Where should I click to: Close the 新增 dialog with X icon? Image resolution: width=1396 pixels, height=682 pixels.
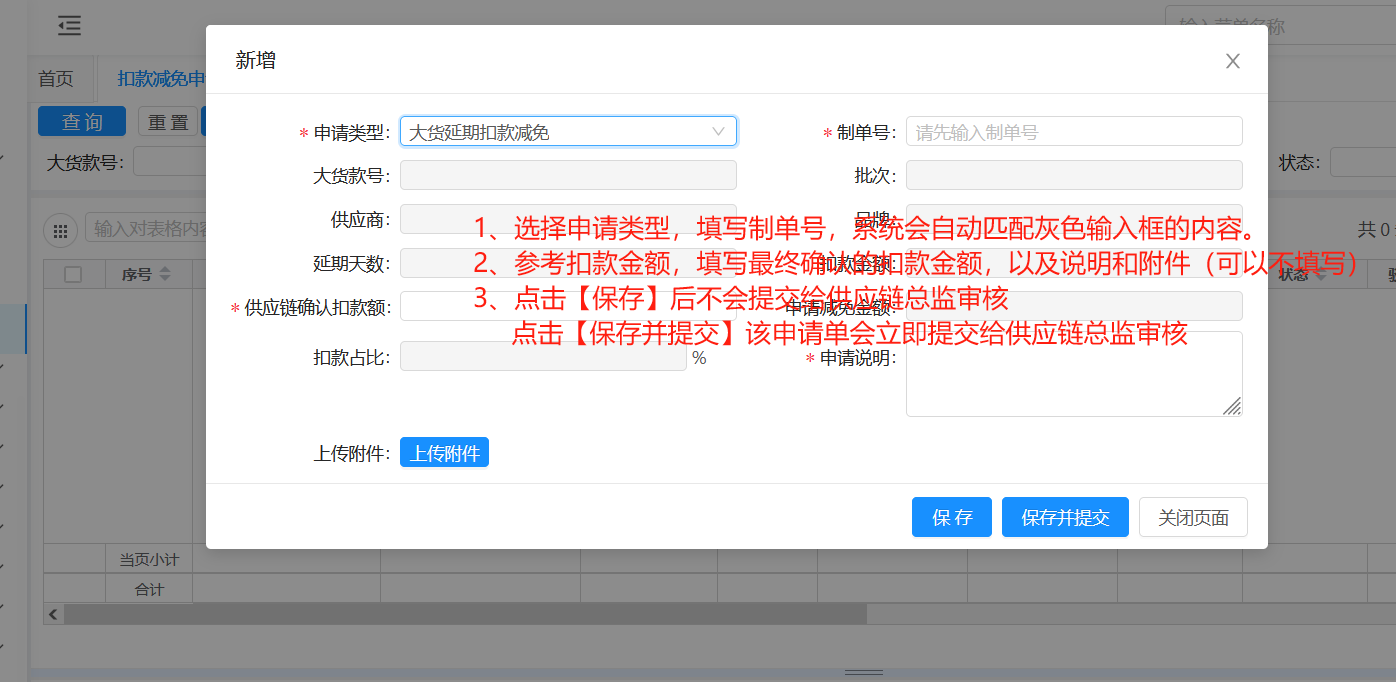tap(1232, 61)
